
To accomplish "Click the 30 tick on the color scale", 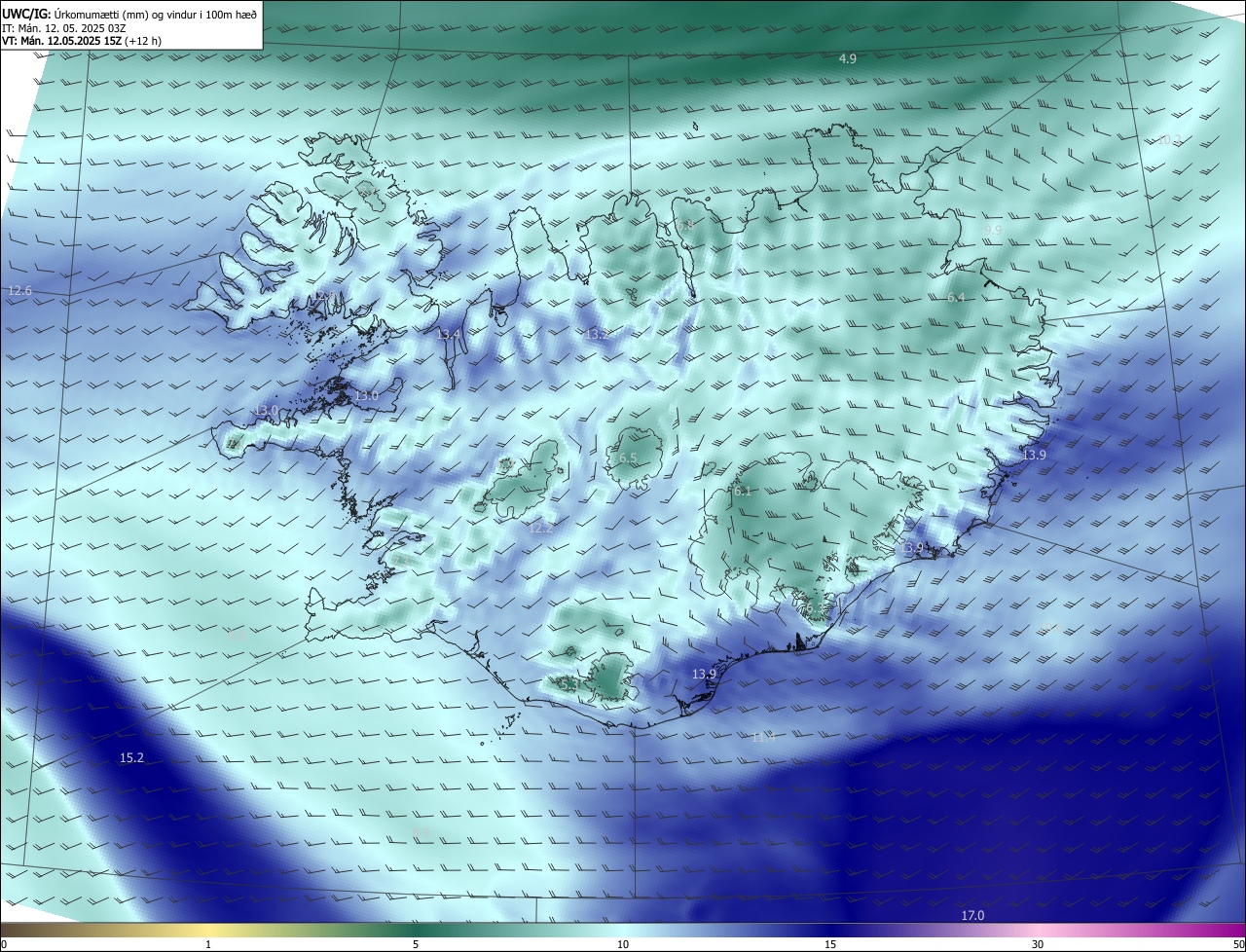I will 1038,944.
